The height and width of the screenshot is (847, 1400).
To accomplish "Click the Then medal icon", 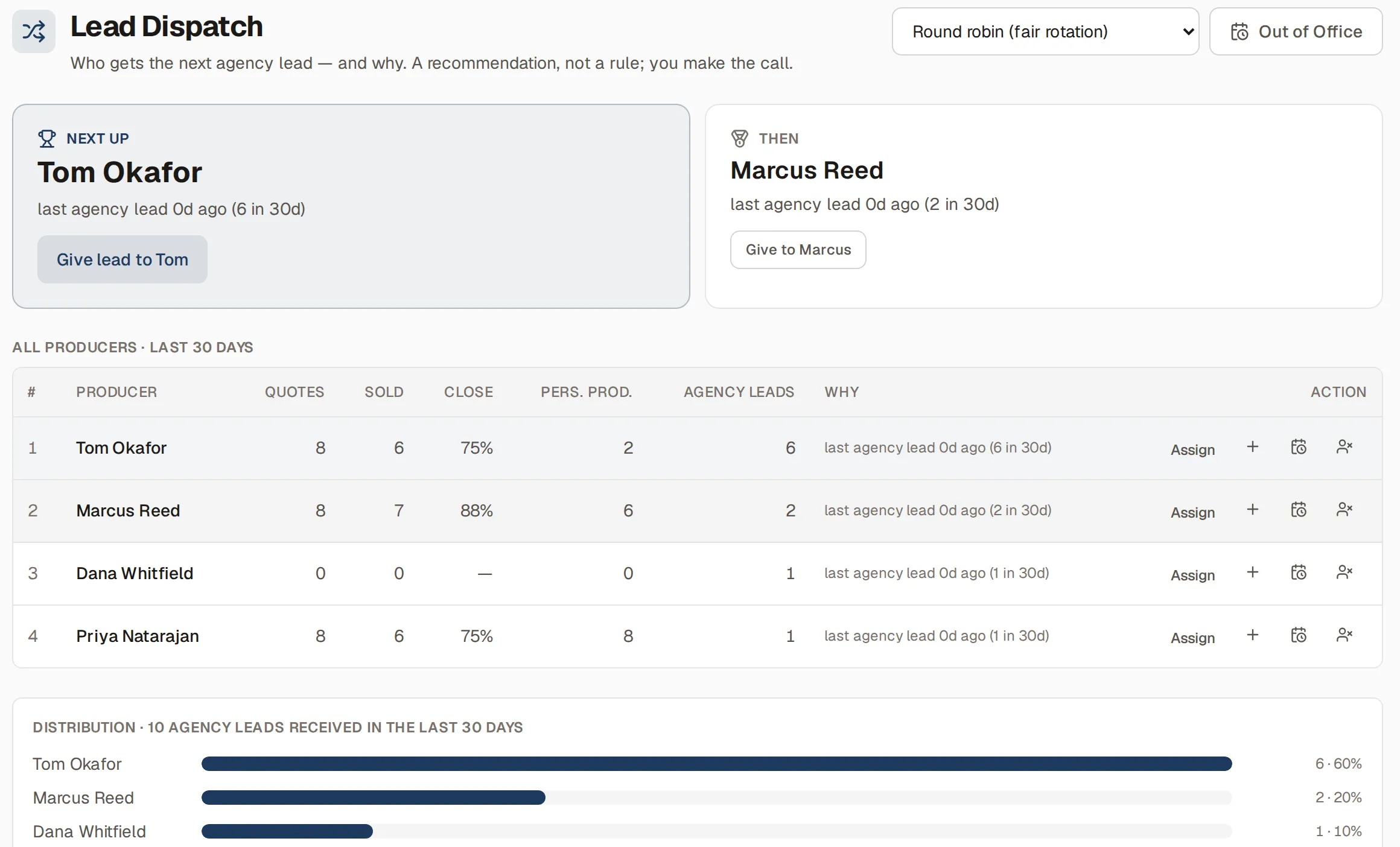I will coord(739,139).
